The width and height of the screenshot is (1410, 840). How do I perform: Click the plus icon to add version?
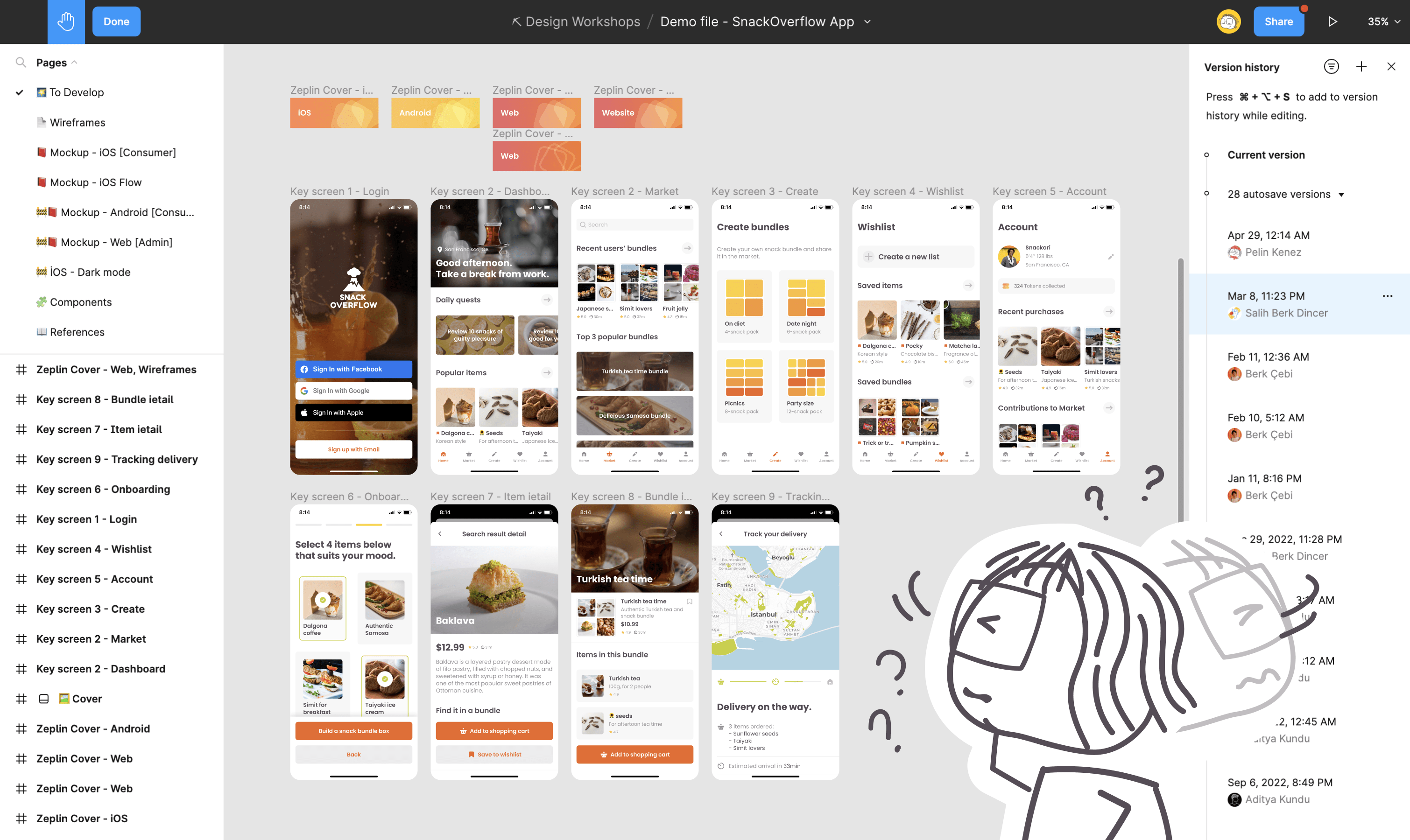pos(1361,67)
